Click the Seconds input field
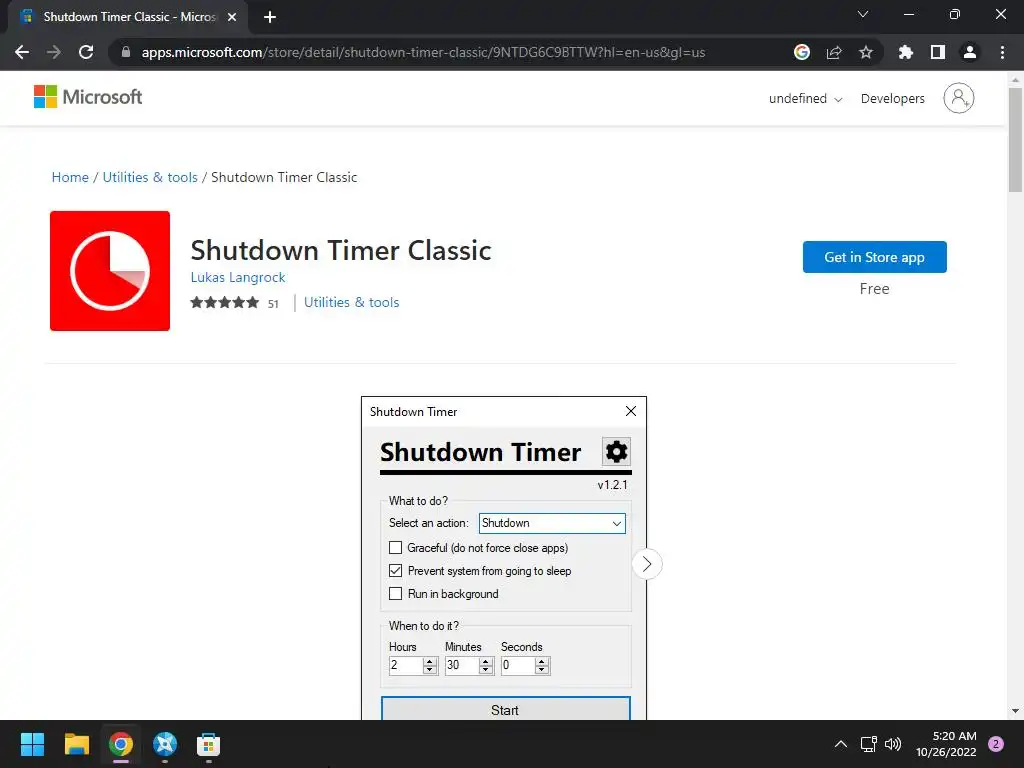1024x768 pixels. click(x=518, y=665)
